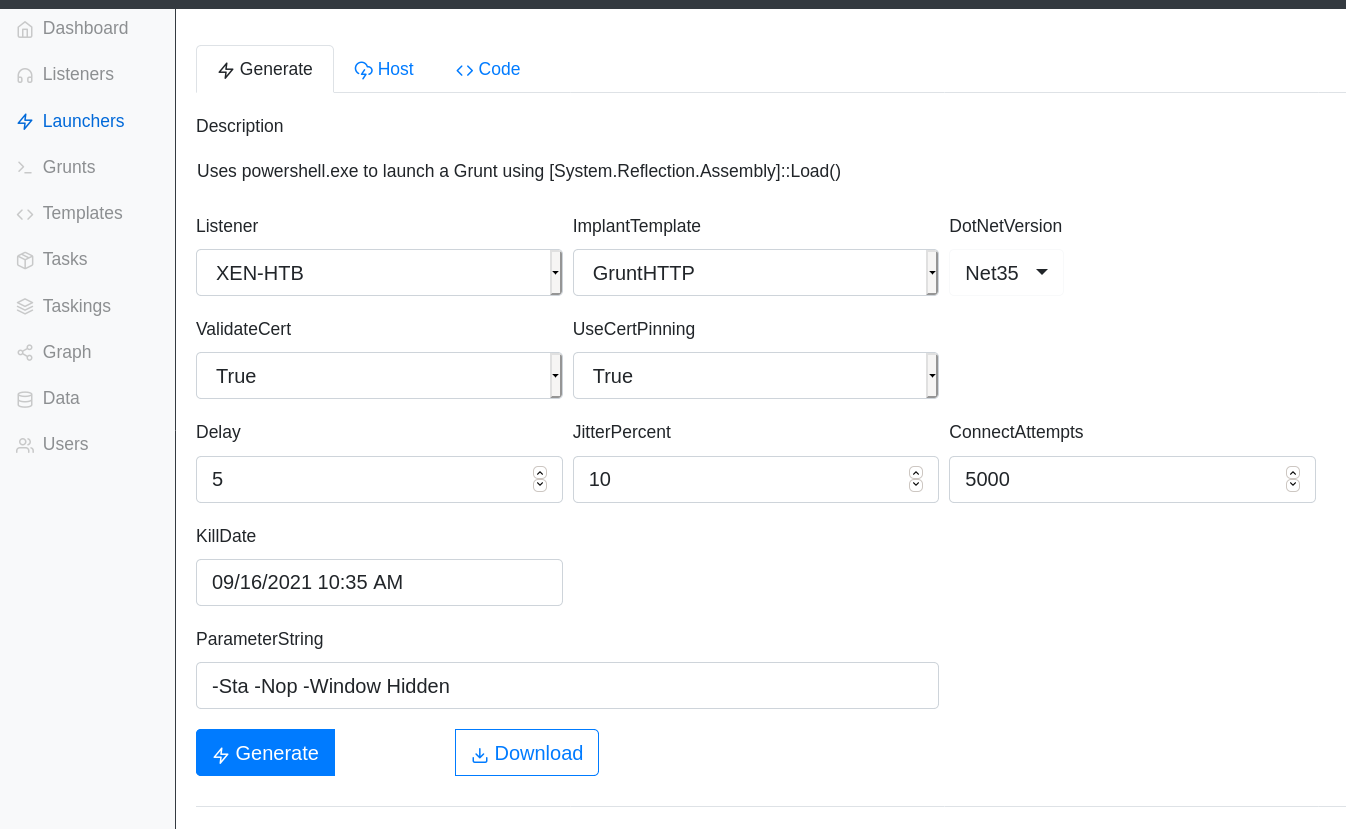1346x829 pixels.
Task: Click the Grunts terminal prompt icon
Action: point(25,168)
